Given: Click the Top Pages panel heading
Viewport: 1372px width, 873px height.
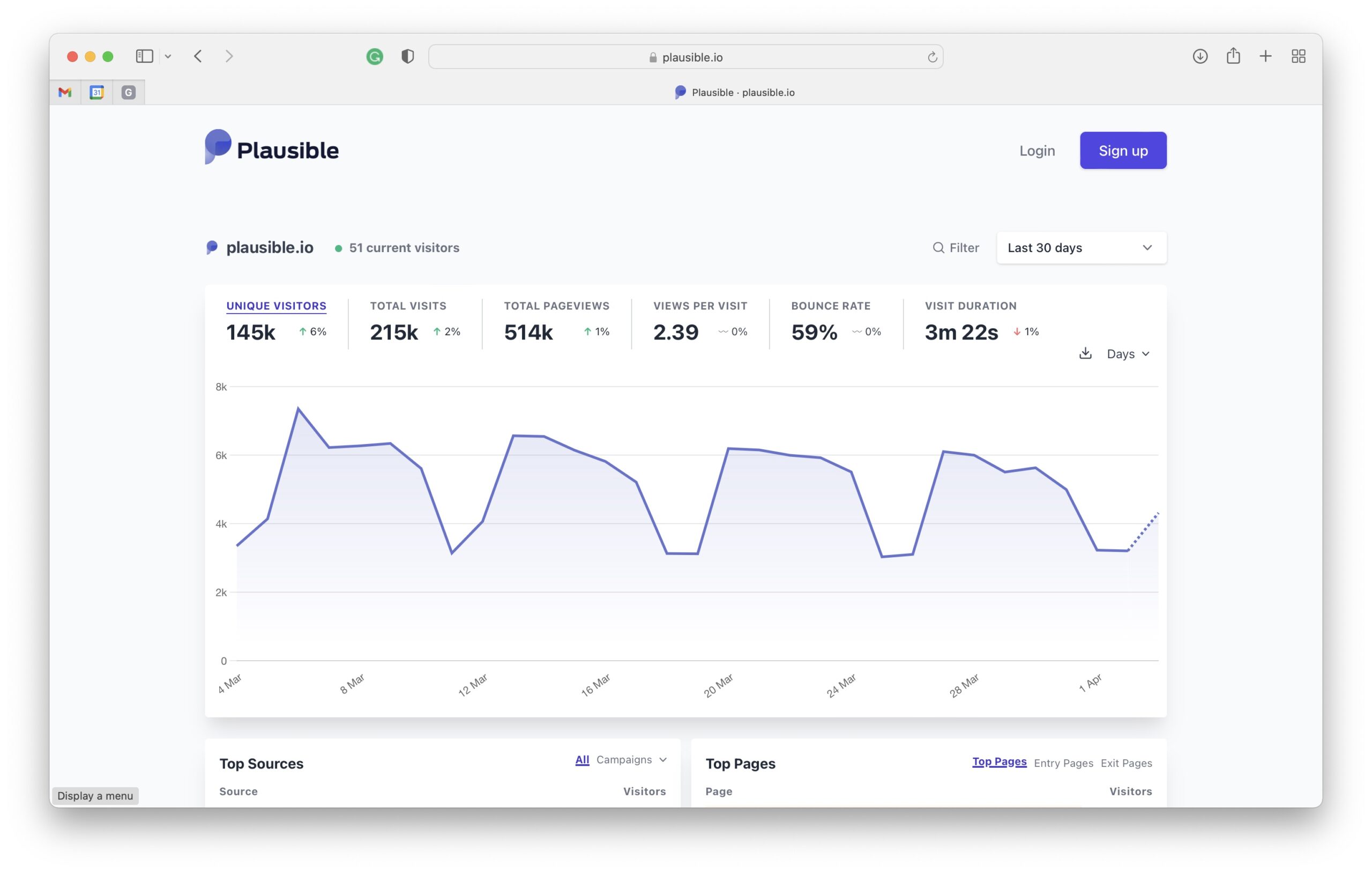Looking at the screenshot, I should [740, 764].
